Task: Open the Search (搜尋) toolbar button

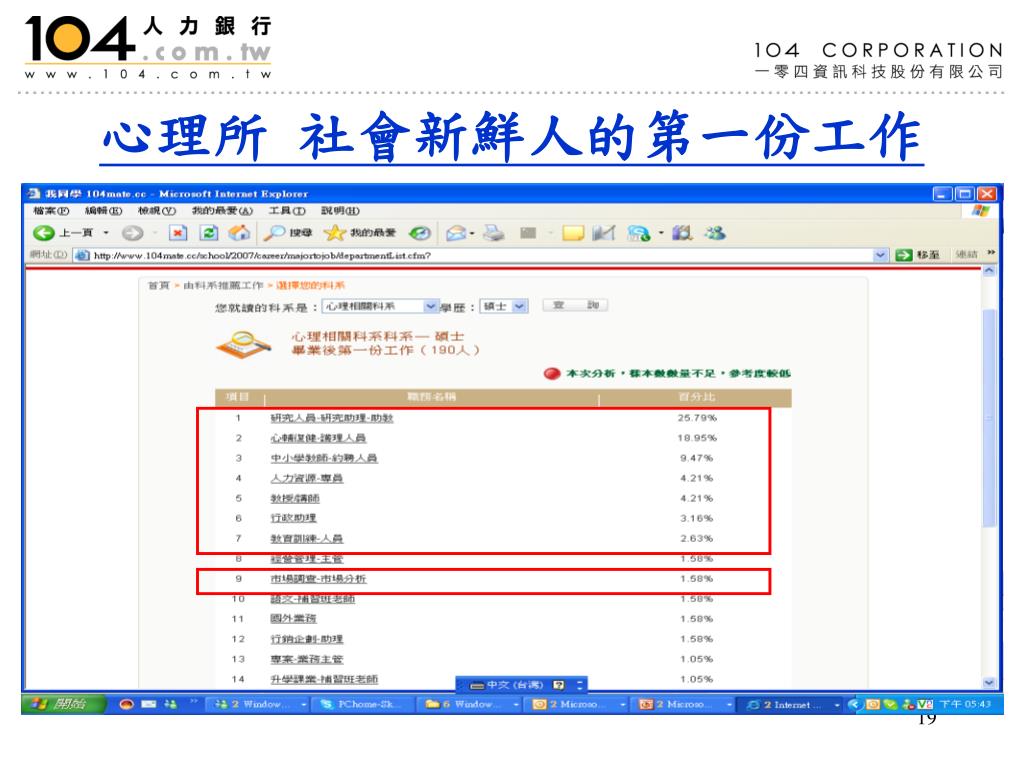Action: click(x=287, y=232)
